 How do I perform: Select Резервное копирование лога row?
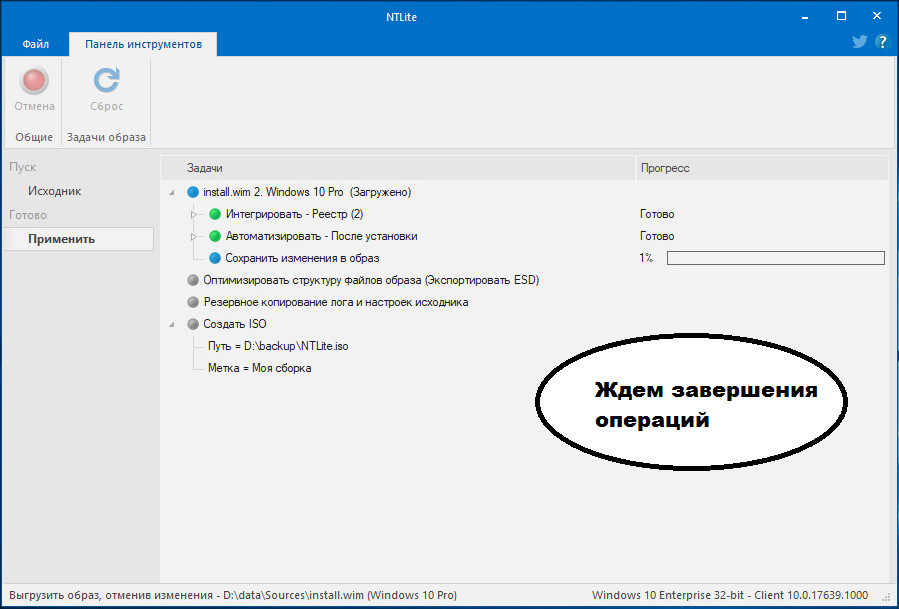336,302
